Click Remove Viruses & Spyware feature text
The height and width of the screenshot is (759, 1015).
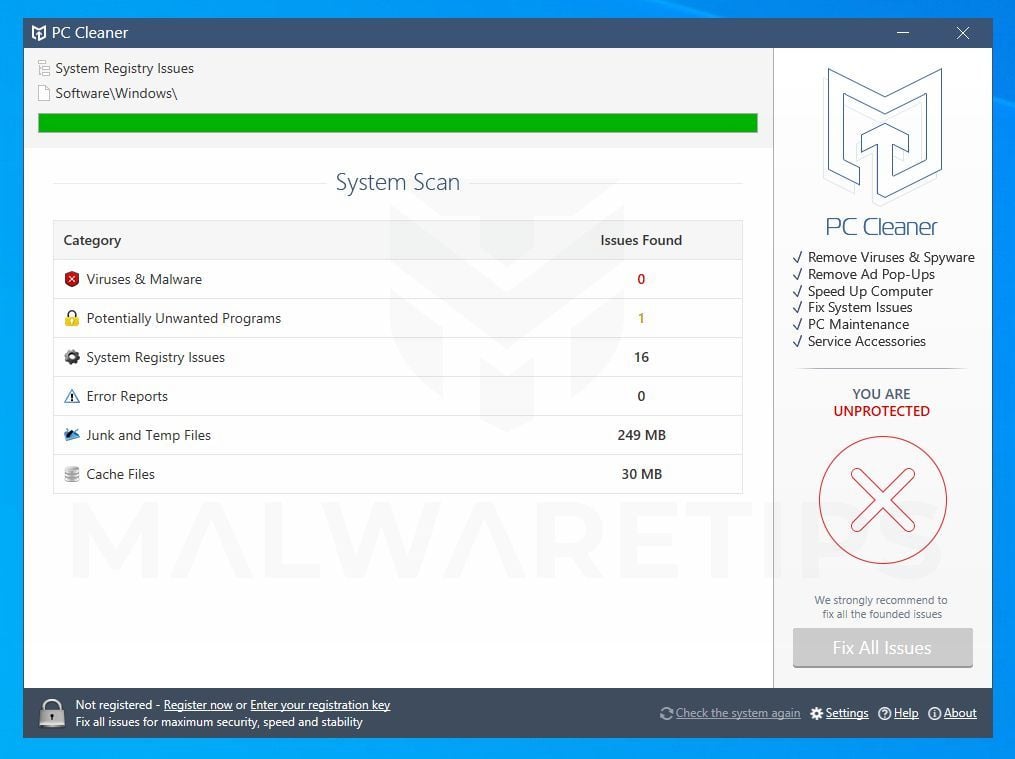click(891, 258)
